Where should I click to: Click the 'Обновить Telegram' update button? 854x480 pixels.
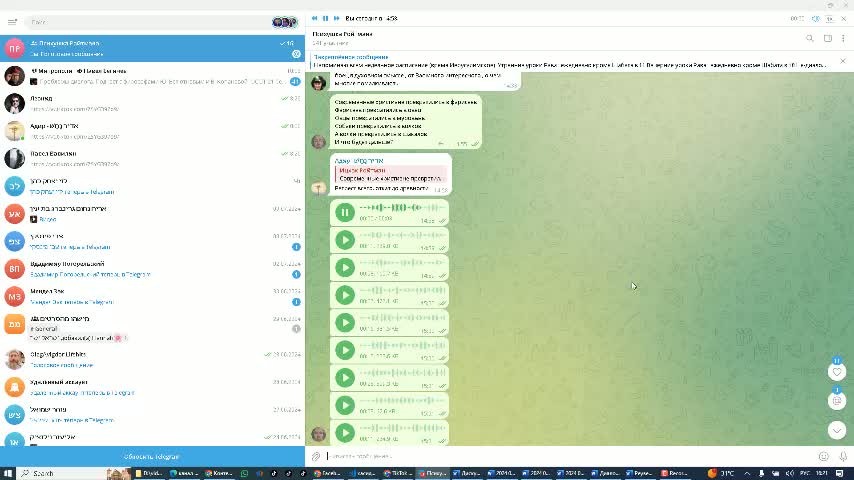click(152, 457)
